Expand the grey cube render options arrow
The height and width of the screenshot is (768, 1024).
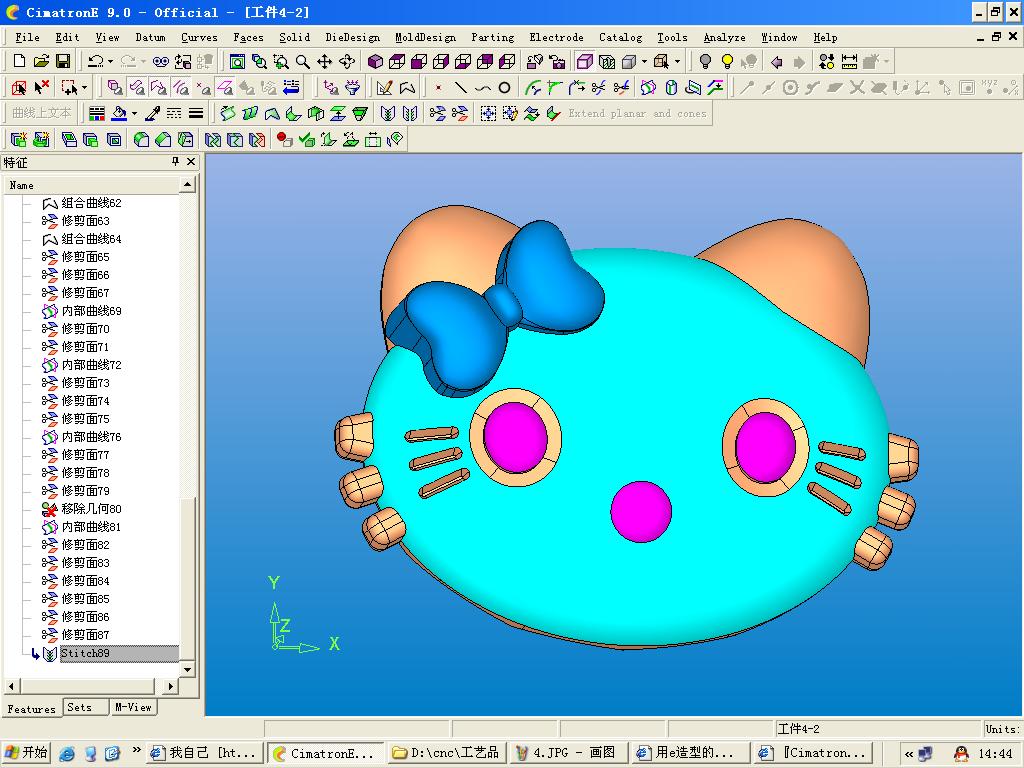644,61
